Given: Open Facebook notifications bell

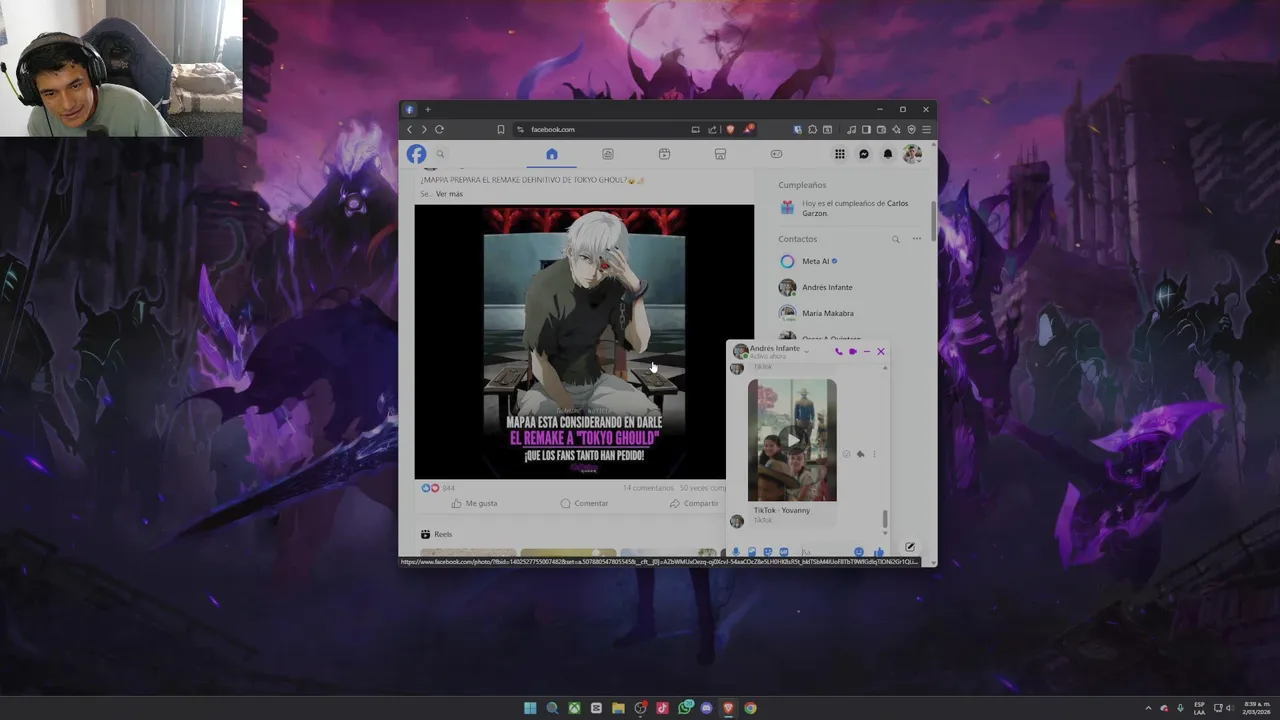Looking at the screenshot, I should coord(888,154).
